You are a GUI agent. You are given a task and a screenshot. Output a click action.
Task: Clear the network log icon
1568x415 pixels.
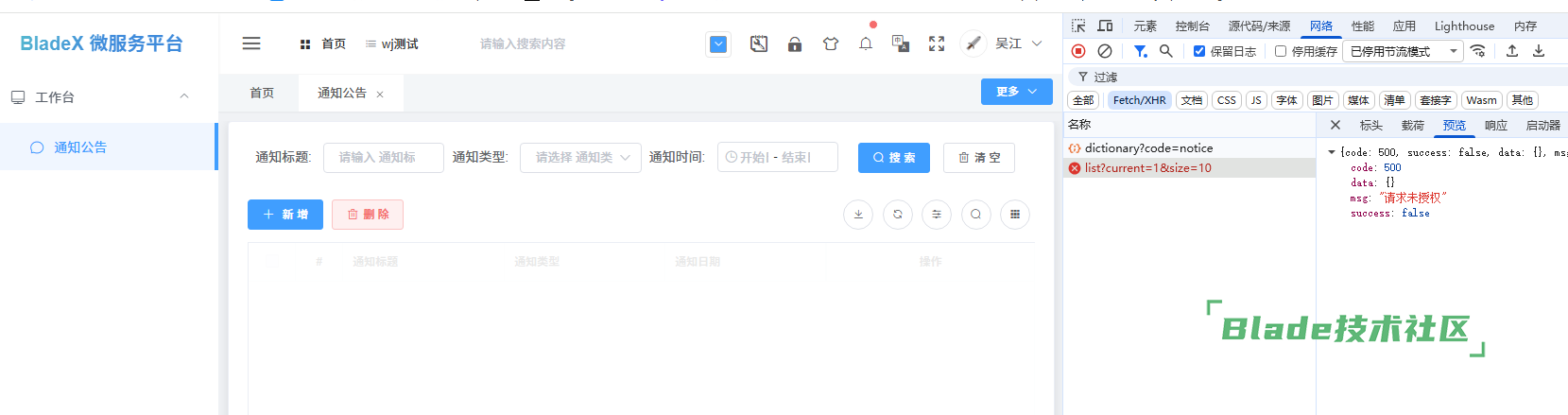coord(1105,51)
